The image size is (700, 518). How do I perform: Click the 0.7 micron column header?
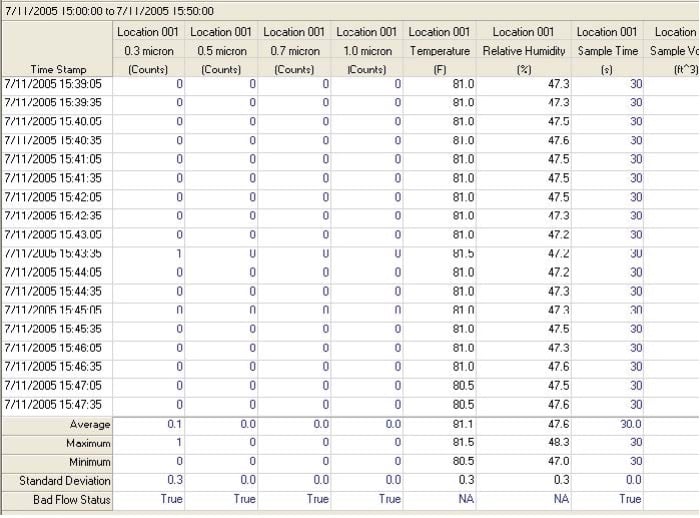pyautogui.click(x=295, y=50)
